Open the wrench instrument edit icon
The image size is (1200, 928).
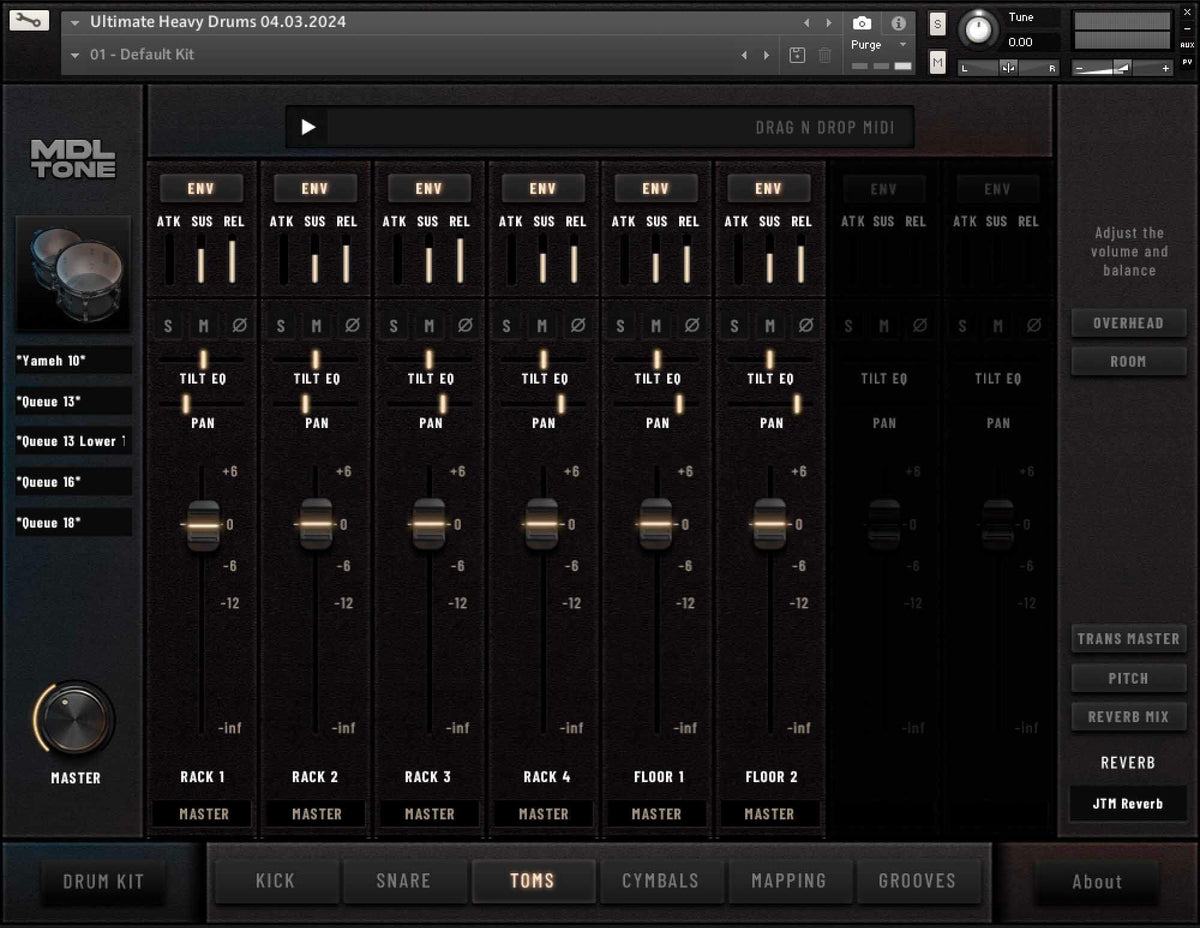(28, 20)
